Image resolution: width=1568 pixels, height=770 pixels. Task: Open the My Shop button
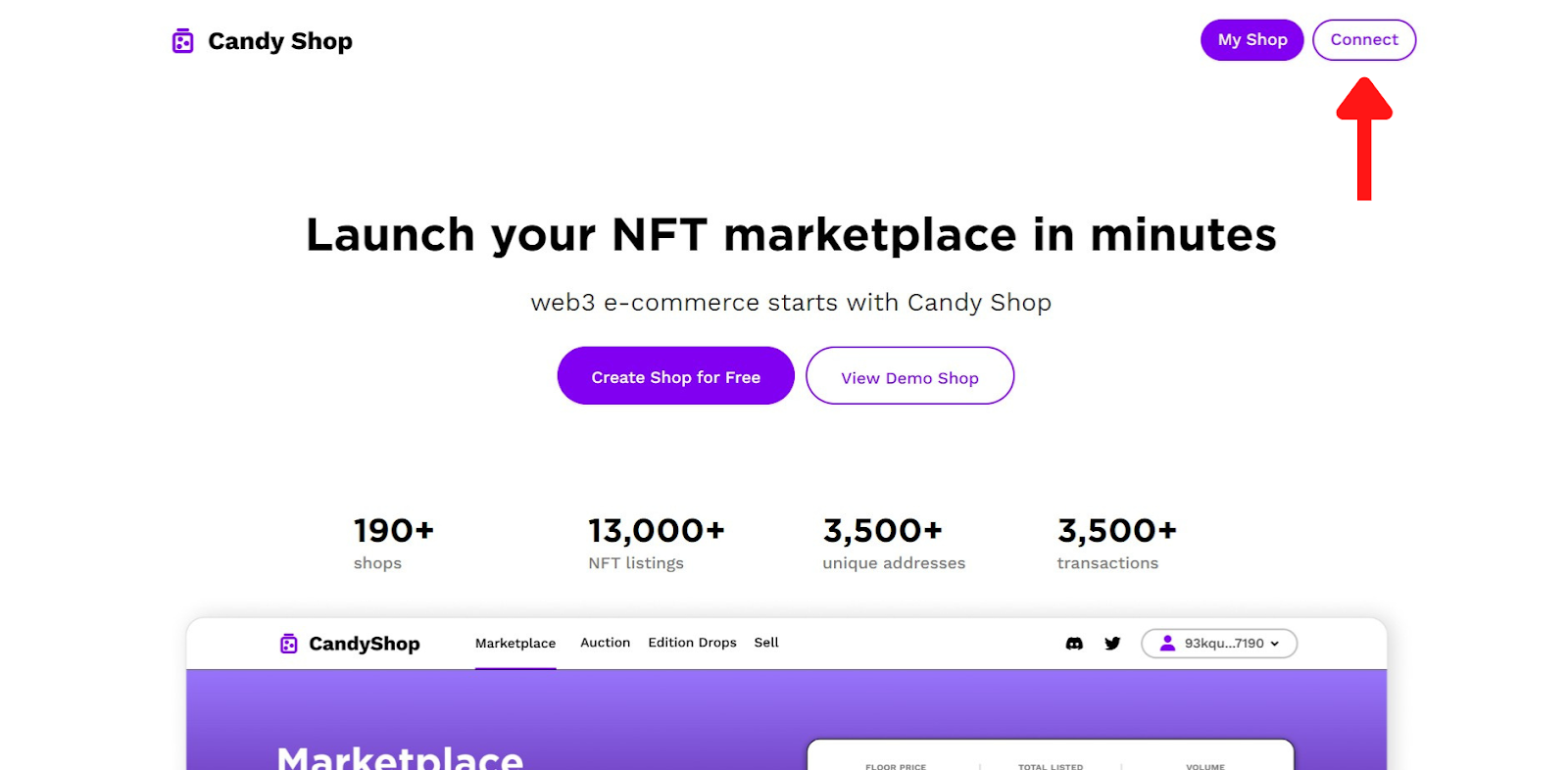[x=1251, y=40]
